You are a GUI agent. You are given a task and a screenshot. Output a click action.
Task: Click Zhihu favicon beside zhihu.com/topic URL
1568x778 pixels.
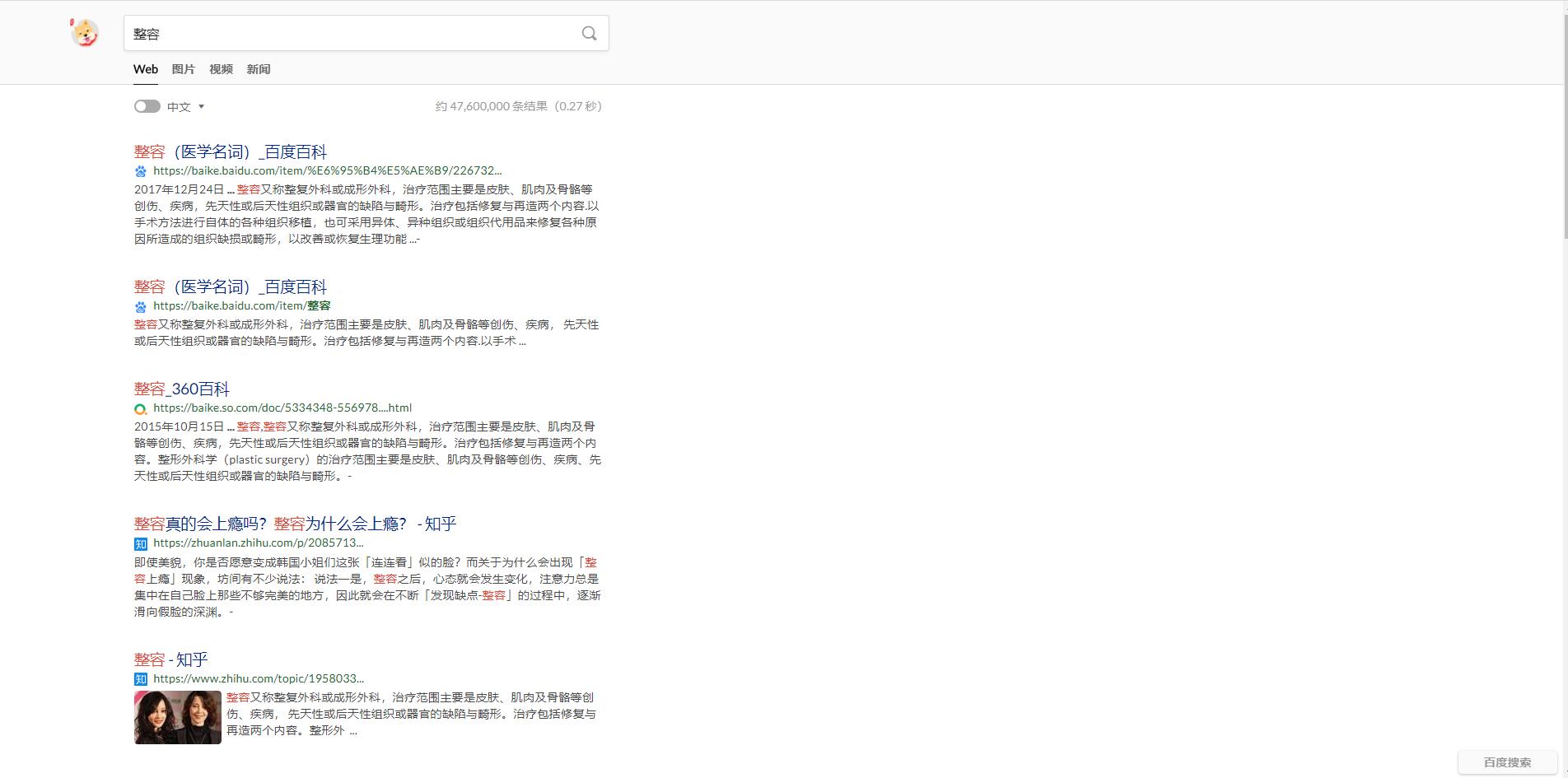(141, 679)
